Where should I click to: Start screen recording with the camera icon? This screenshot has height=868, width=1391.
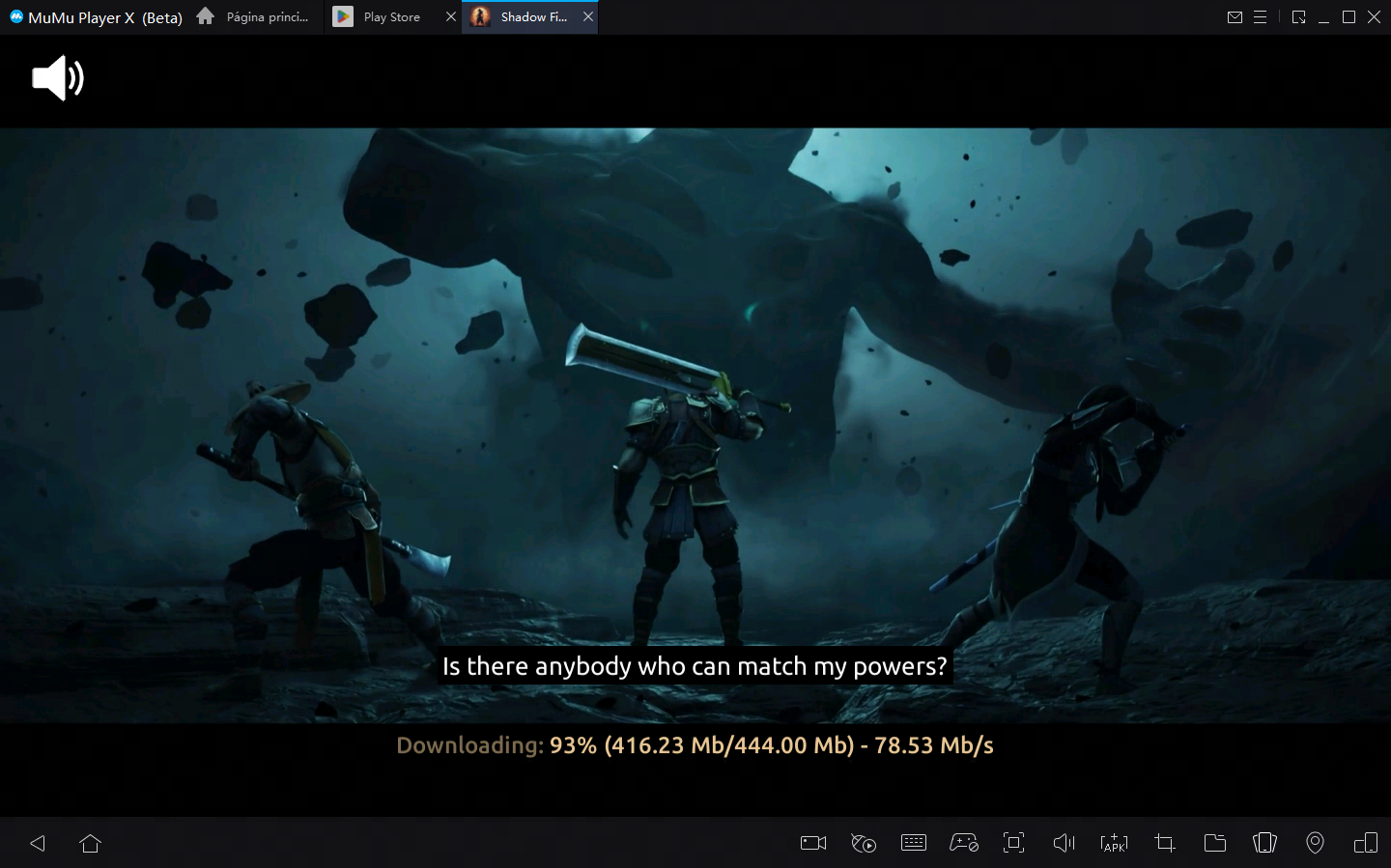click(813, 843)
